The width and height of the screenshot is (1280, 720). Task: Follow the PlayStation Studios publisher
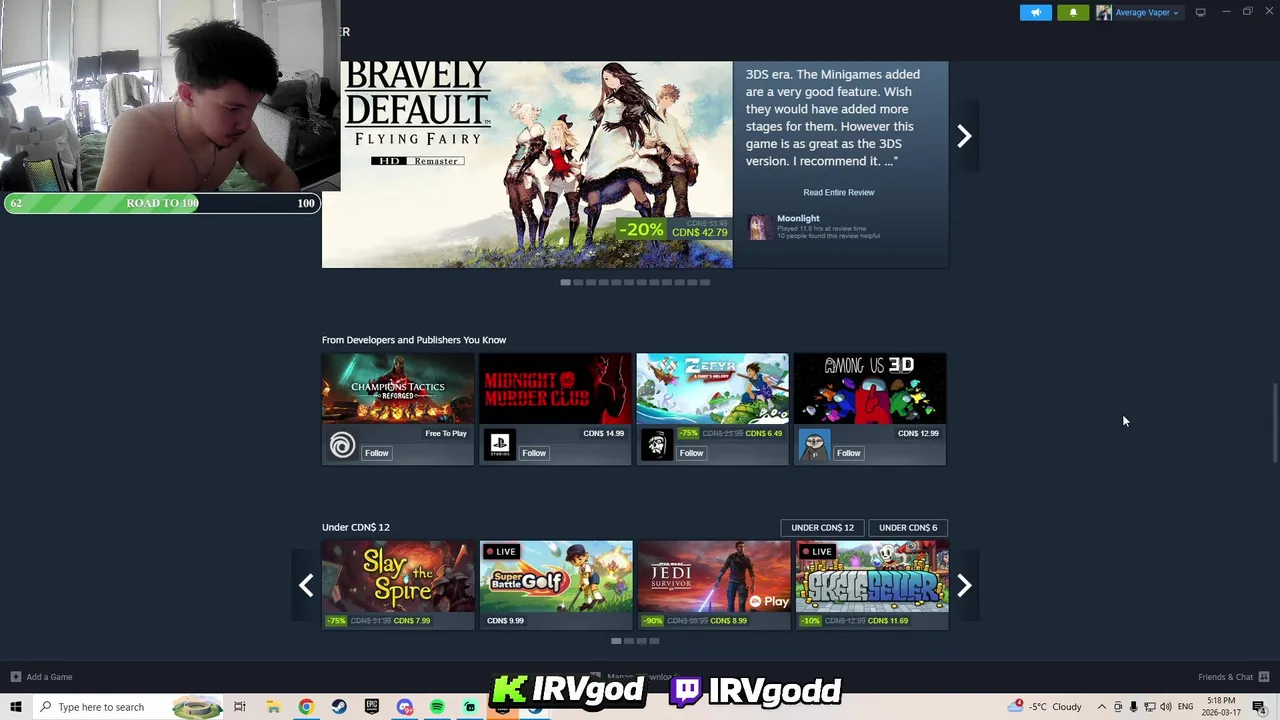tap(534, 453)
